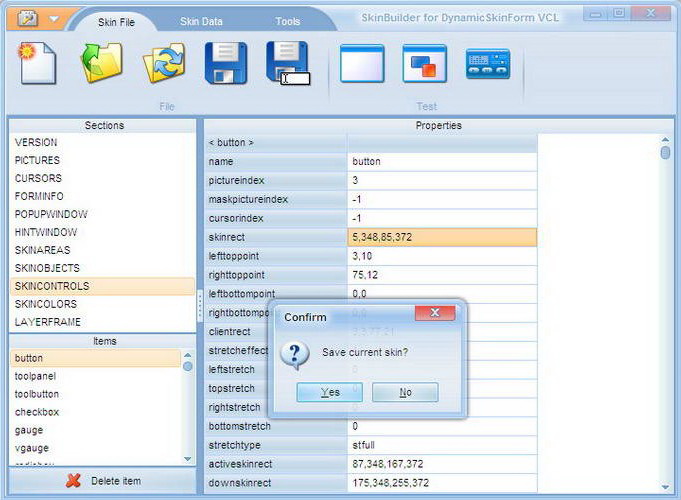Edit the name value field 'button'
This screenshot has height=500, width=681.
tap(442, 162)
